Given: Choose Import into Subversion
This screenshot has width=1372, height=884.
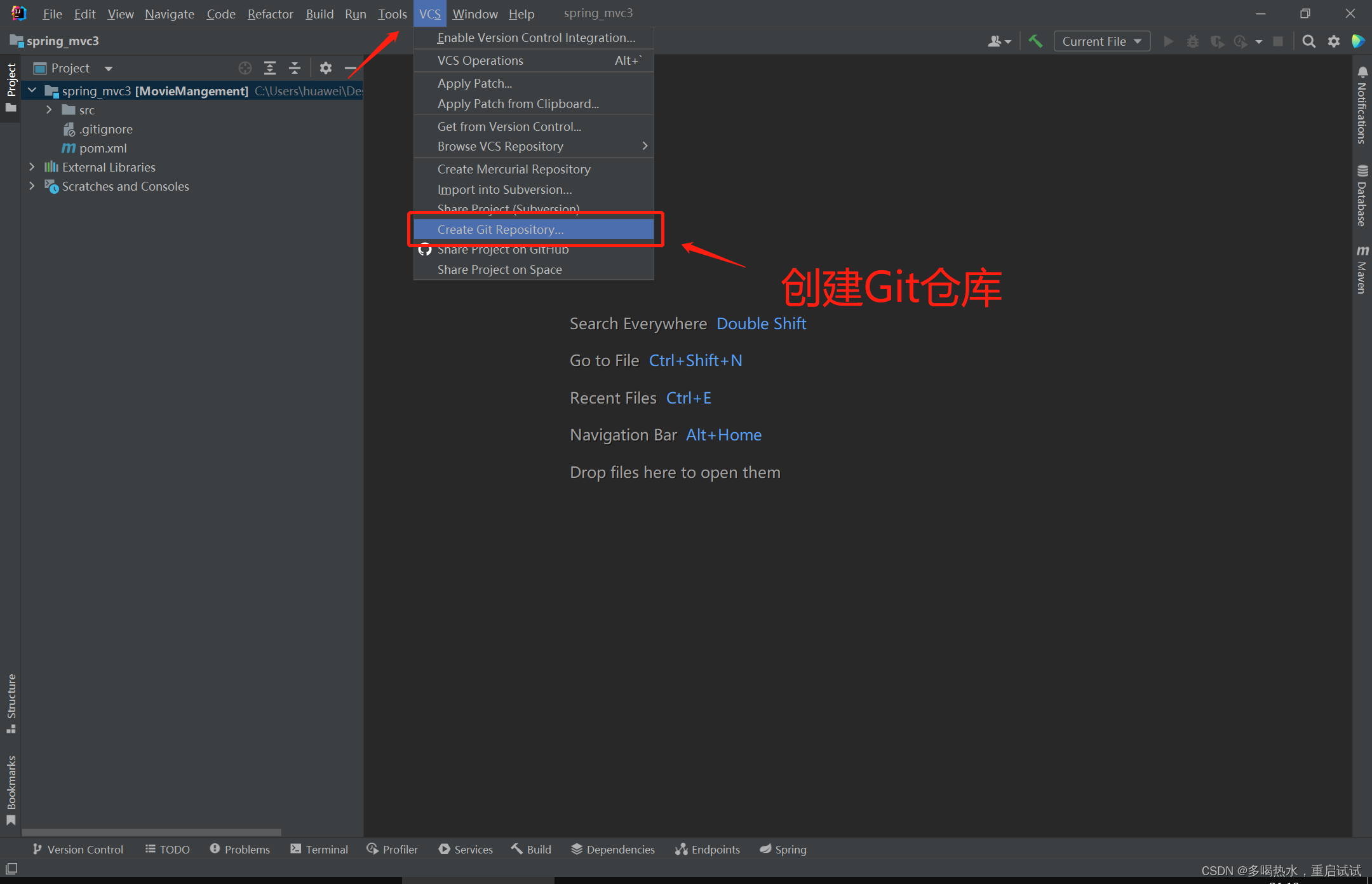Looking at the screenshot, I should click(x=534, y=189).
